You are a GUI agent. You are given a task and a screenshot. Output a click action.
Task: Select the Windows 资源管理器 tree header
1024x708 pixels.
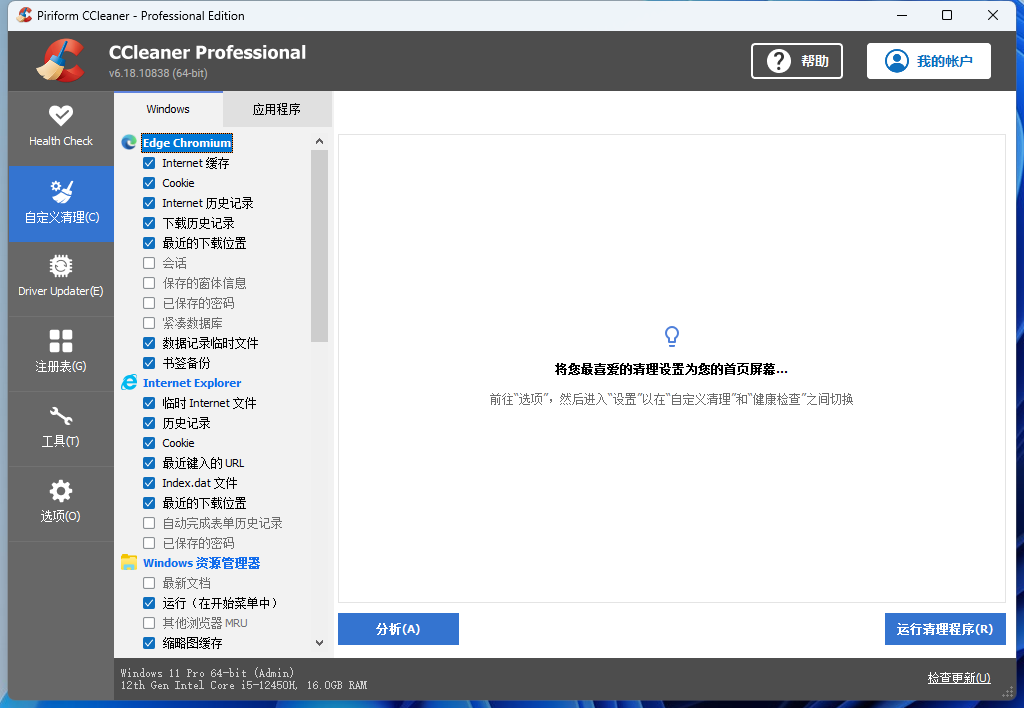point(201,562)
